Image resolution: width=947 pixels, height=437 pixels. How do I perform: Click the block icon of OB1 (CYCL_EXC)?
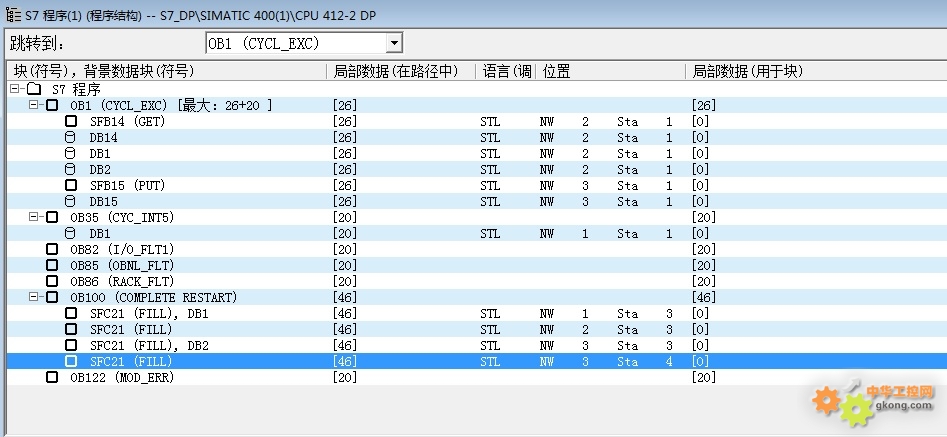(x=53, y=105)
